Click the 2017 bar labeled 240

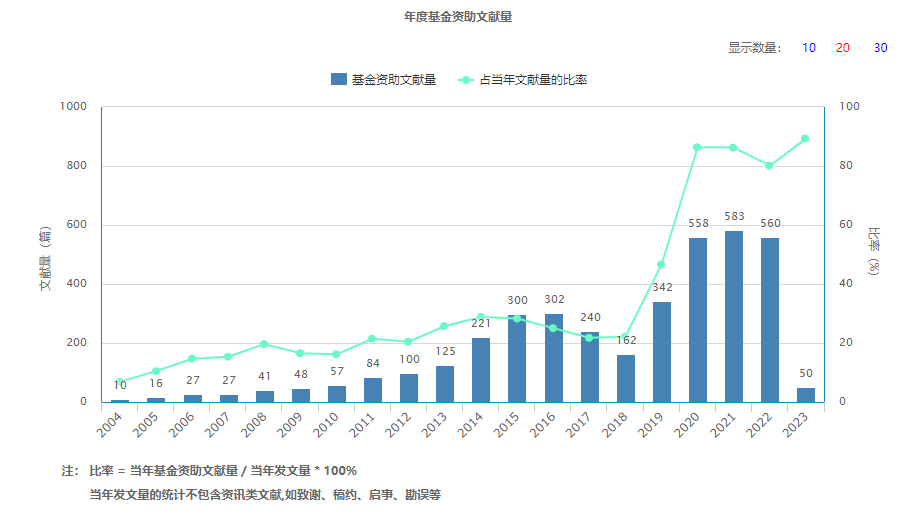(x=589, y=367)
